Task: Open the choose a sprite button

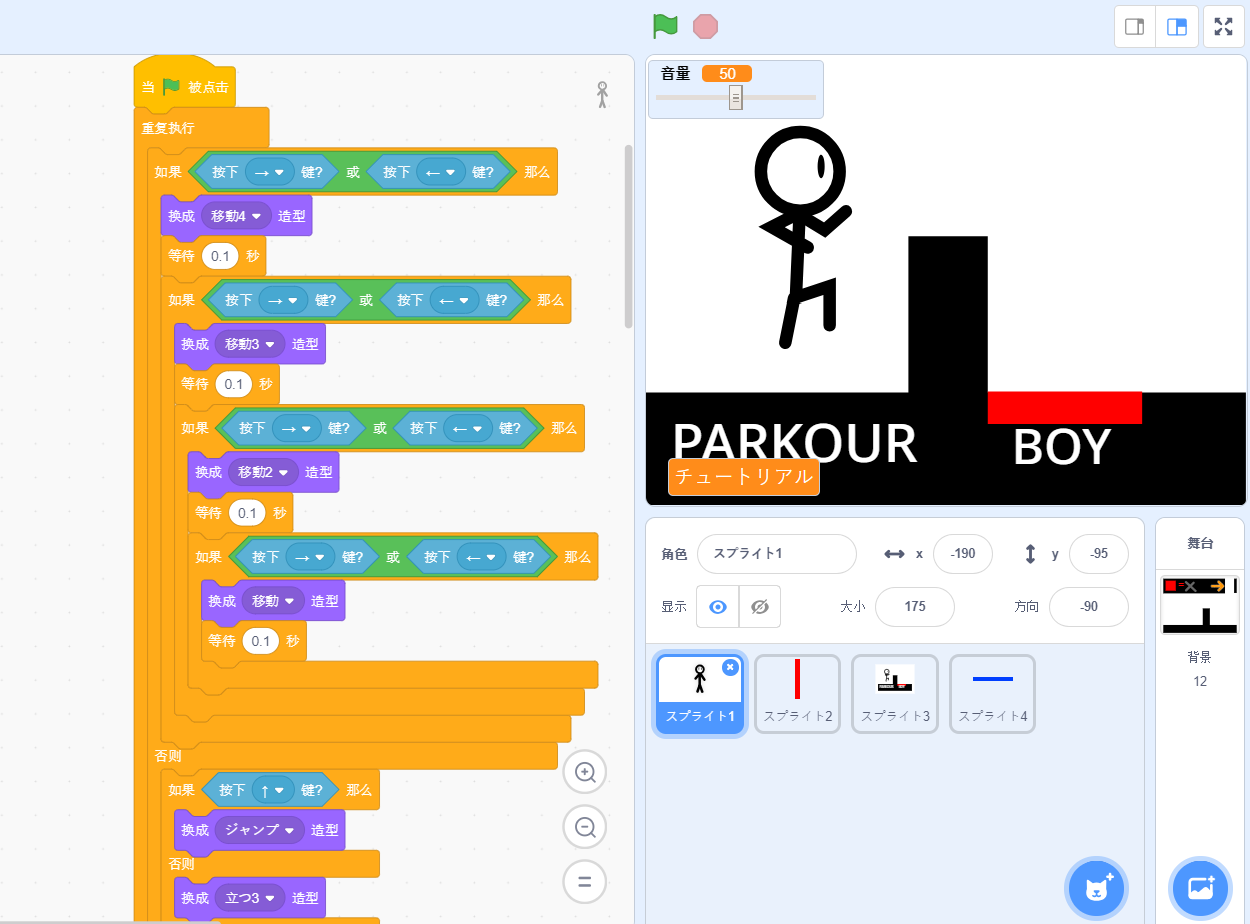Action: tap(1095, 888)
